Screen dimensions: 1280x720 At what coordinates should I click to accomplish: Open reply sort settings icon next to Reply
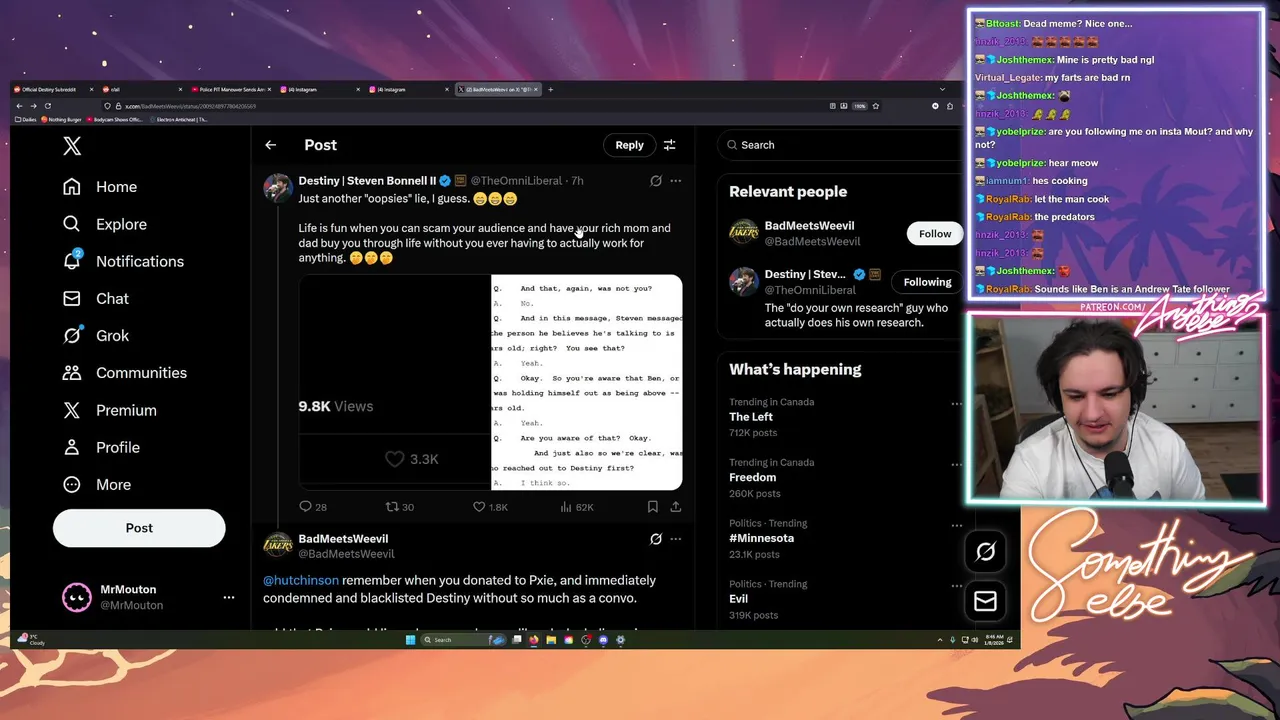(x=669, y=145)
